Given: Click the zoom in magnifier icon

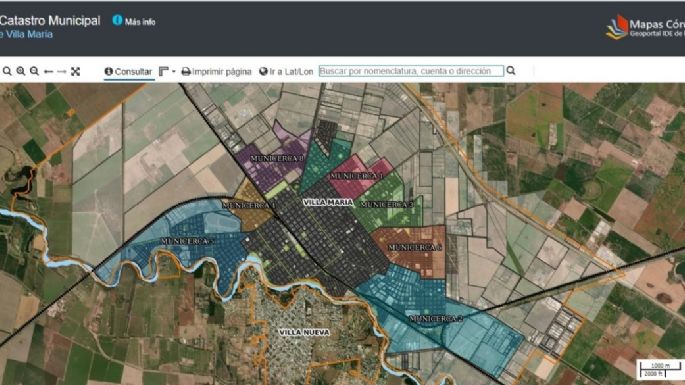Looking at the screenshot, I should (21, 71).
